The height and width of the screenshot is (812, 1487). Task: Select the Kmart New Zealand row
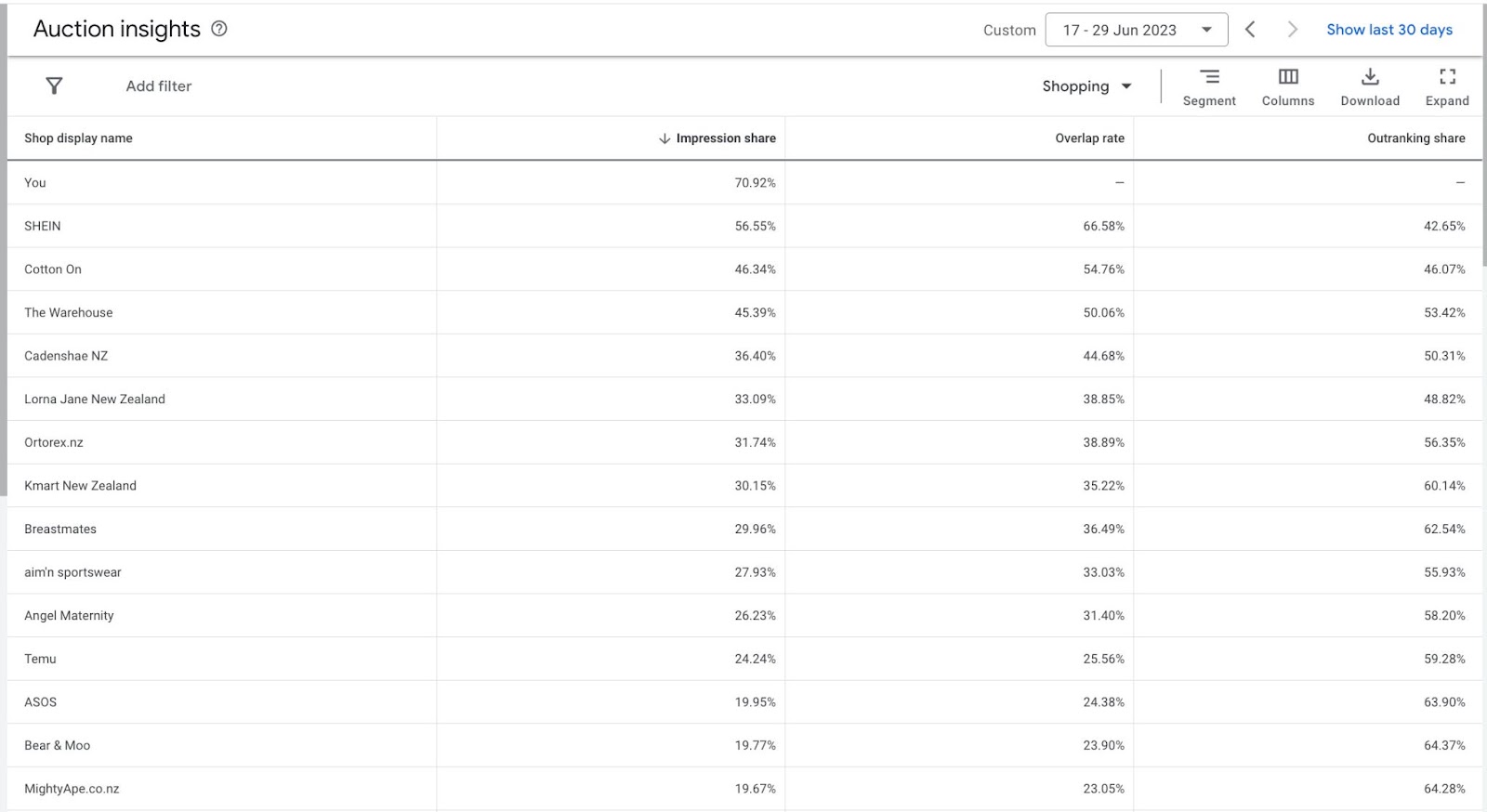click(743, 486)
